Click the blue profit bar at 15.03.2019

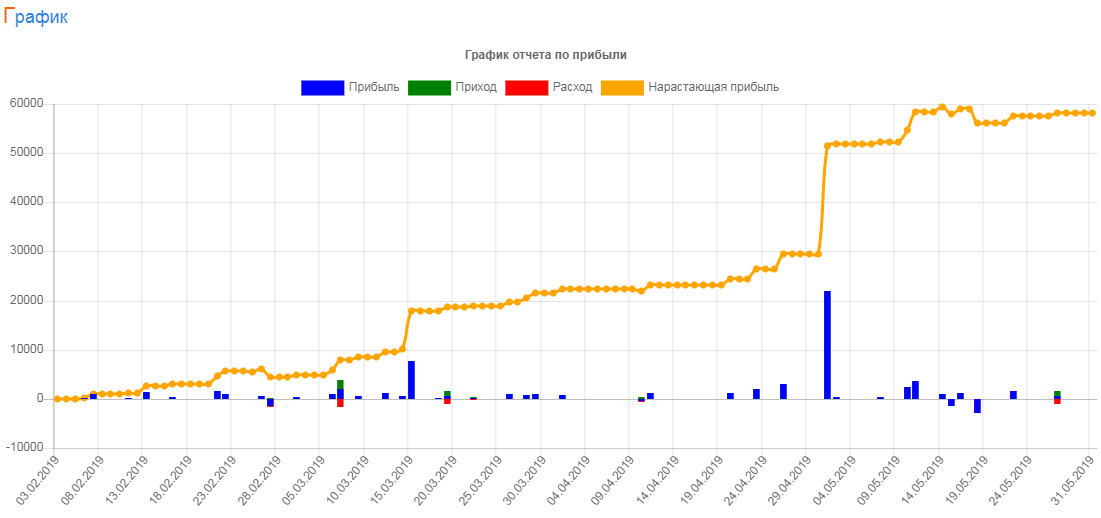pyautogui.click(x=411, y=380)
